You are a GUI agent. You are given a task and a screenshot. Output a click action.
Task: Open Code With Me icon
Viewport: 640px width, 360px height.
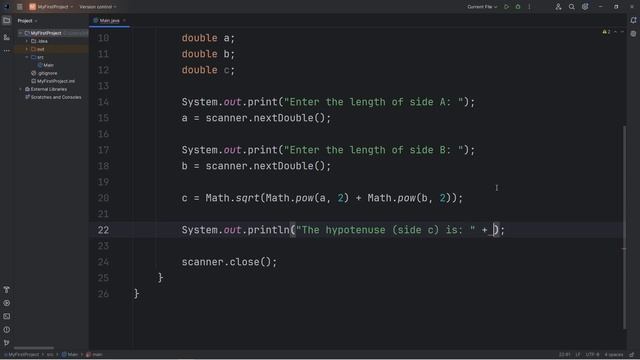pos(558,7)
